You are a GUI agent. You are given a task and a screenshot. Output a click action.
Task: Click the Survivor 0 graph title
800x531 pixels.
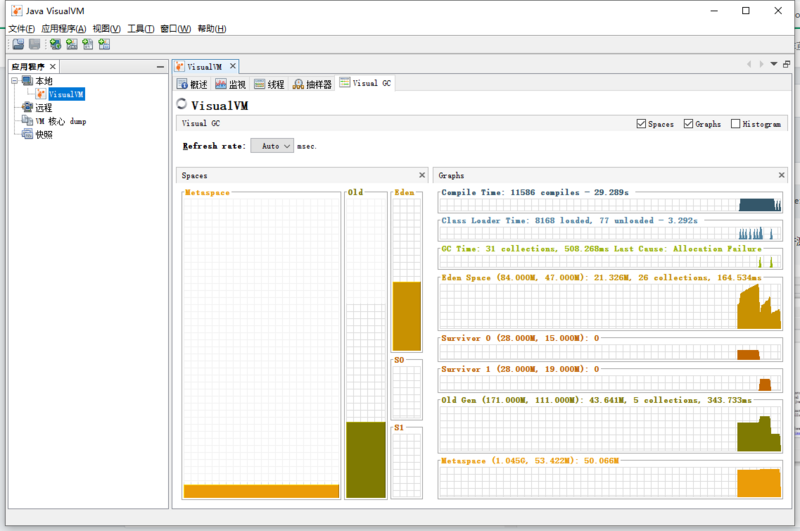tap(520, 338)
